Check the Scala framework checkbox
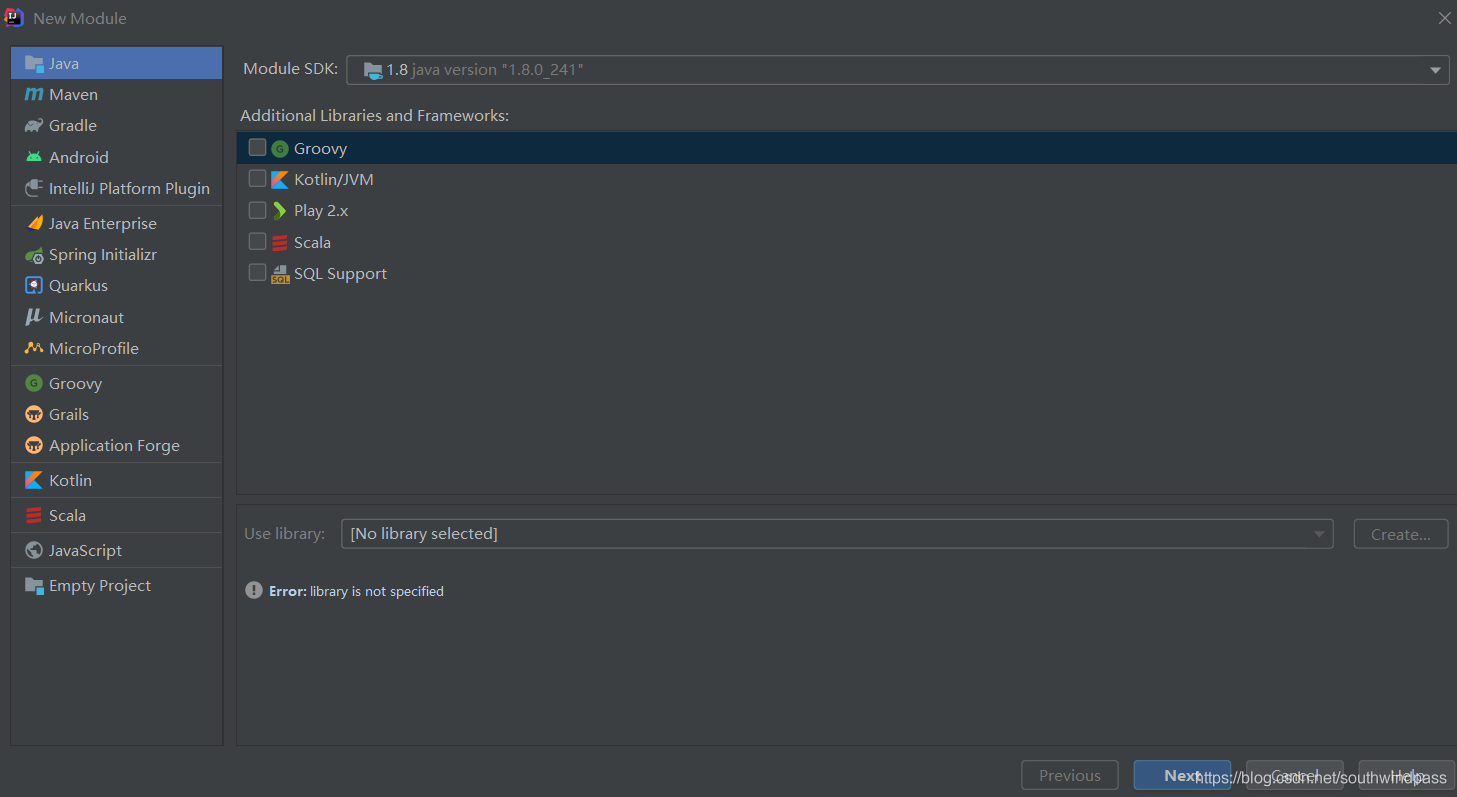The height and width of the screenshot is (797, 1457). coord(257,241)
